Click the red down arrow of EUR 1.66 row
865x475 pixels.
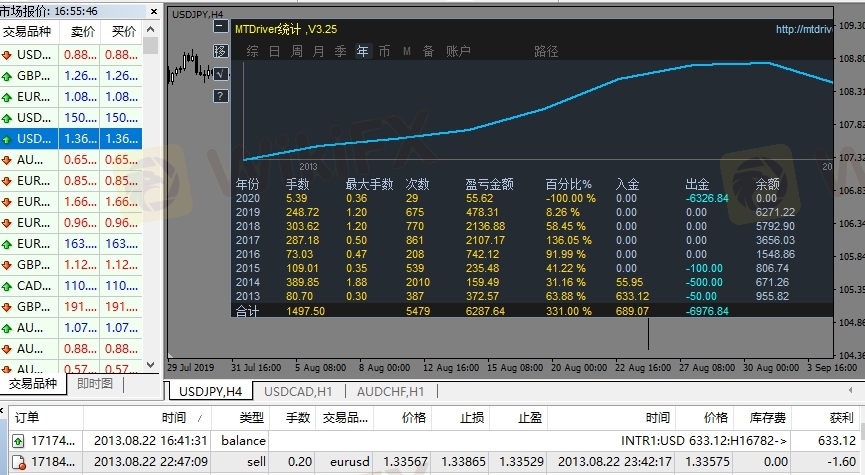[7, 202]
